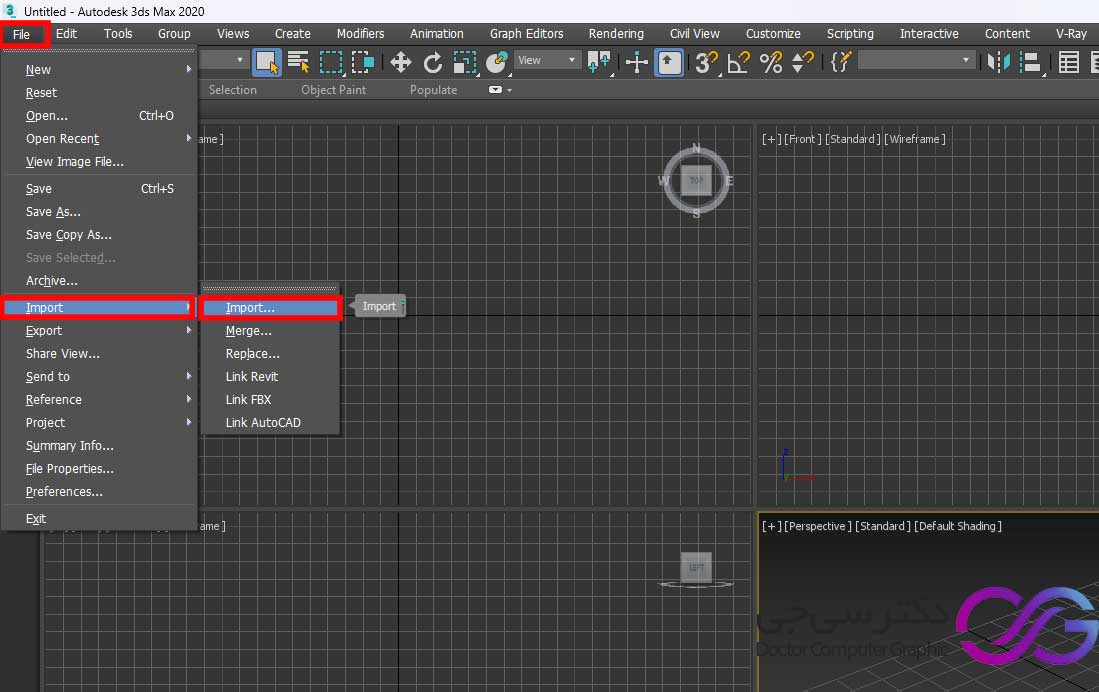Choose Share View...
This screenshot has height=692, width=1099.
[99, 353]
